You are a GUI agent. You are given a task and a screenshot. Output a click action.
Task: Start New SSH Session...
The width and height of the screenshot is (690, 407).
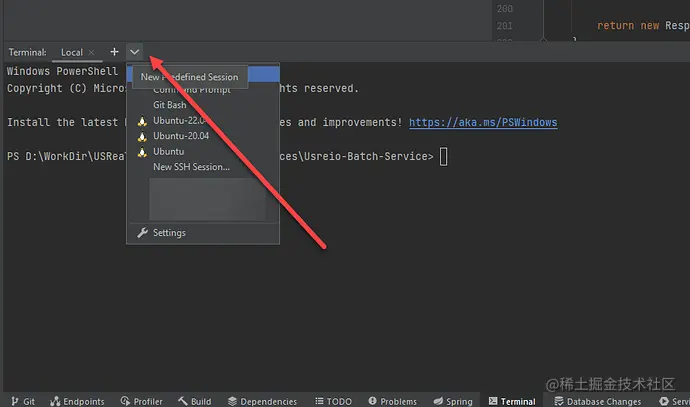pos(203,167)
